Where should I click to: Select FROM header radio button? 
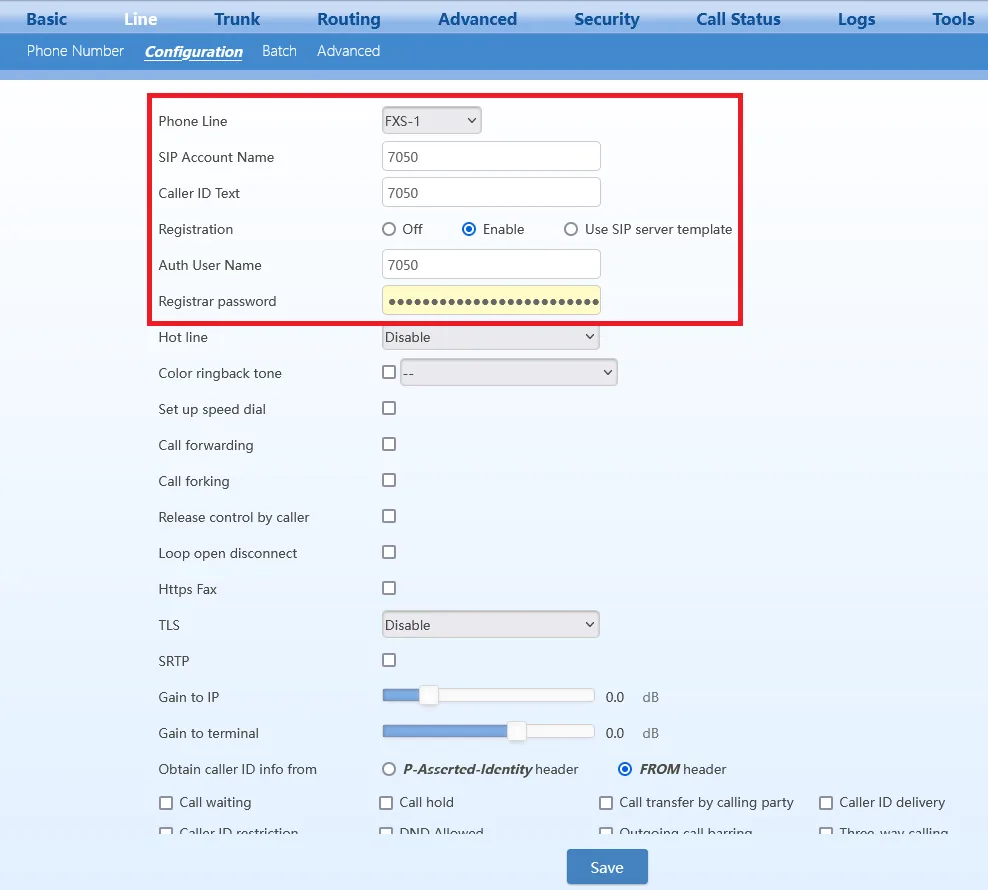625,769
